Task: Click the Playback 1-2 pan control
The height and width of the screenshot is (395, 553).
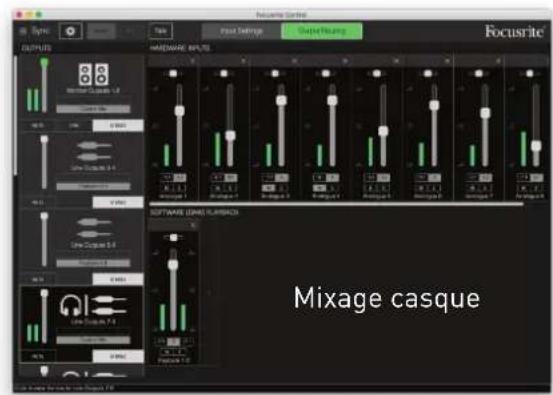Action: [173, 237]
